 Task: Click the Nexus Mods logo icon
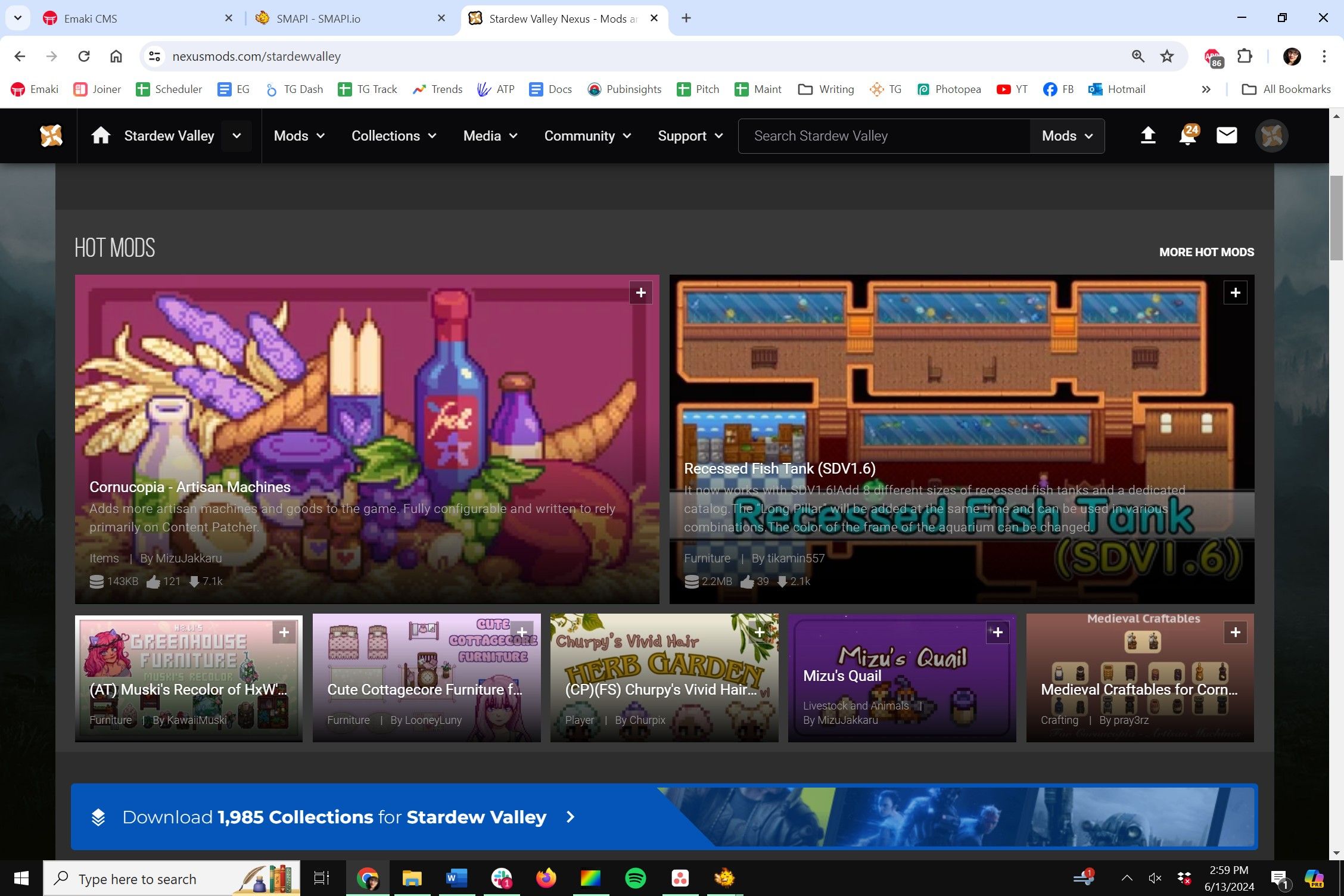(51, 136)
